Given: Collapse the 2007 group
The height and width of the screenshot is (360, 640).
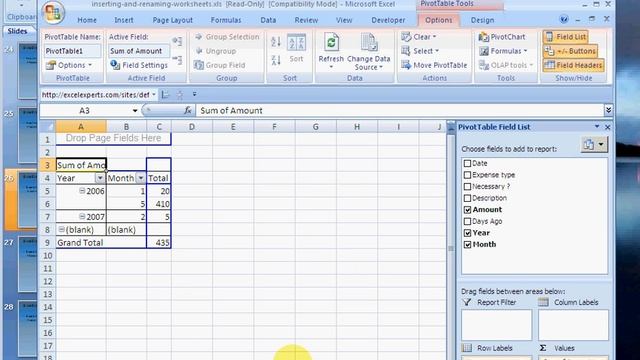Looking at the screenshot, I should [x=82, y=216].
